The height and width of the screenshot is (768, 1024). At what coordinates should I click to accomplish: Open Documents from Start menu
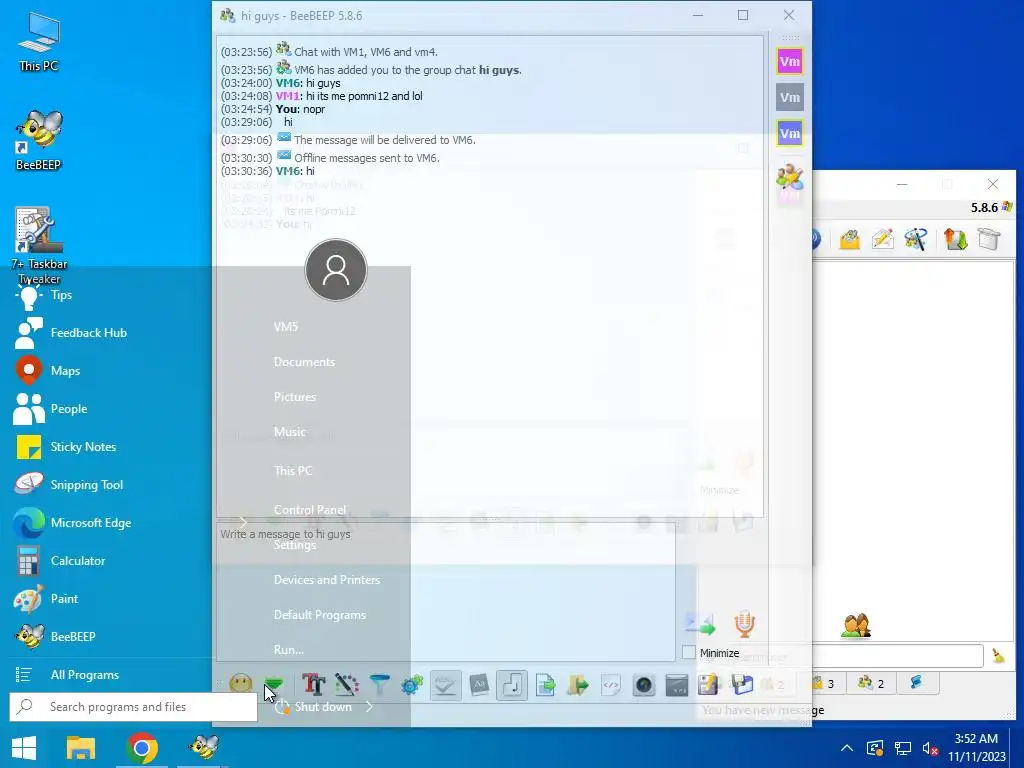(x=304, y=362)
